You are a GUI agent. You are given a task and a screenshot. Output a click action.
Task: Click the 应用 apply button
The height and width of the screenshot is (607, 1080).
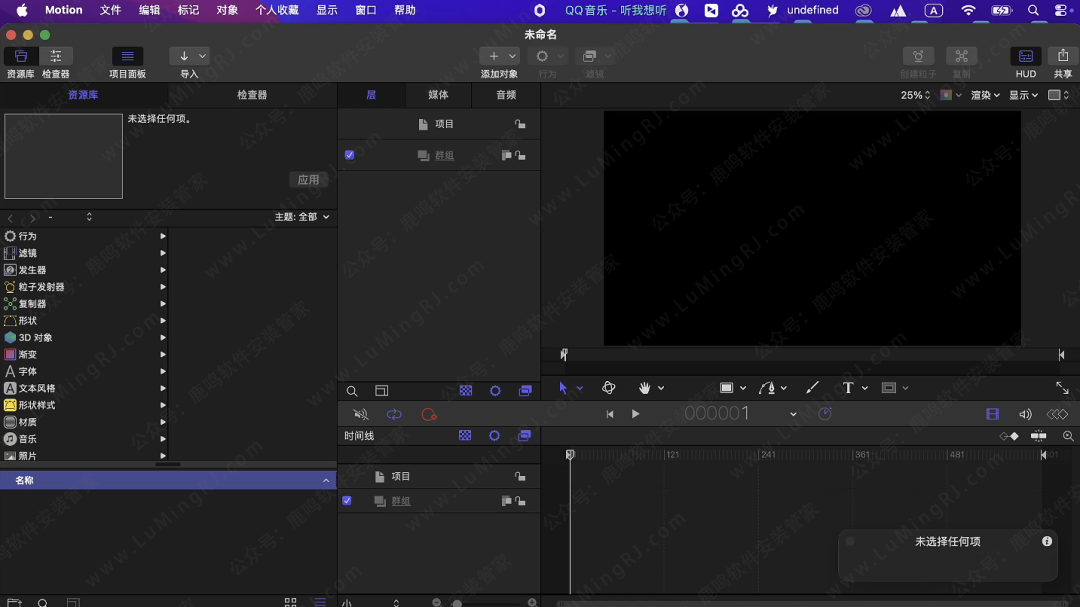pyautogui.click(x=308, y=180)
